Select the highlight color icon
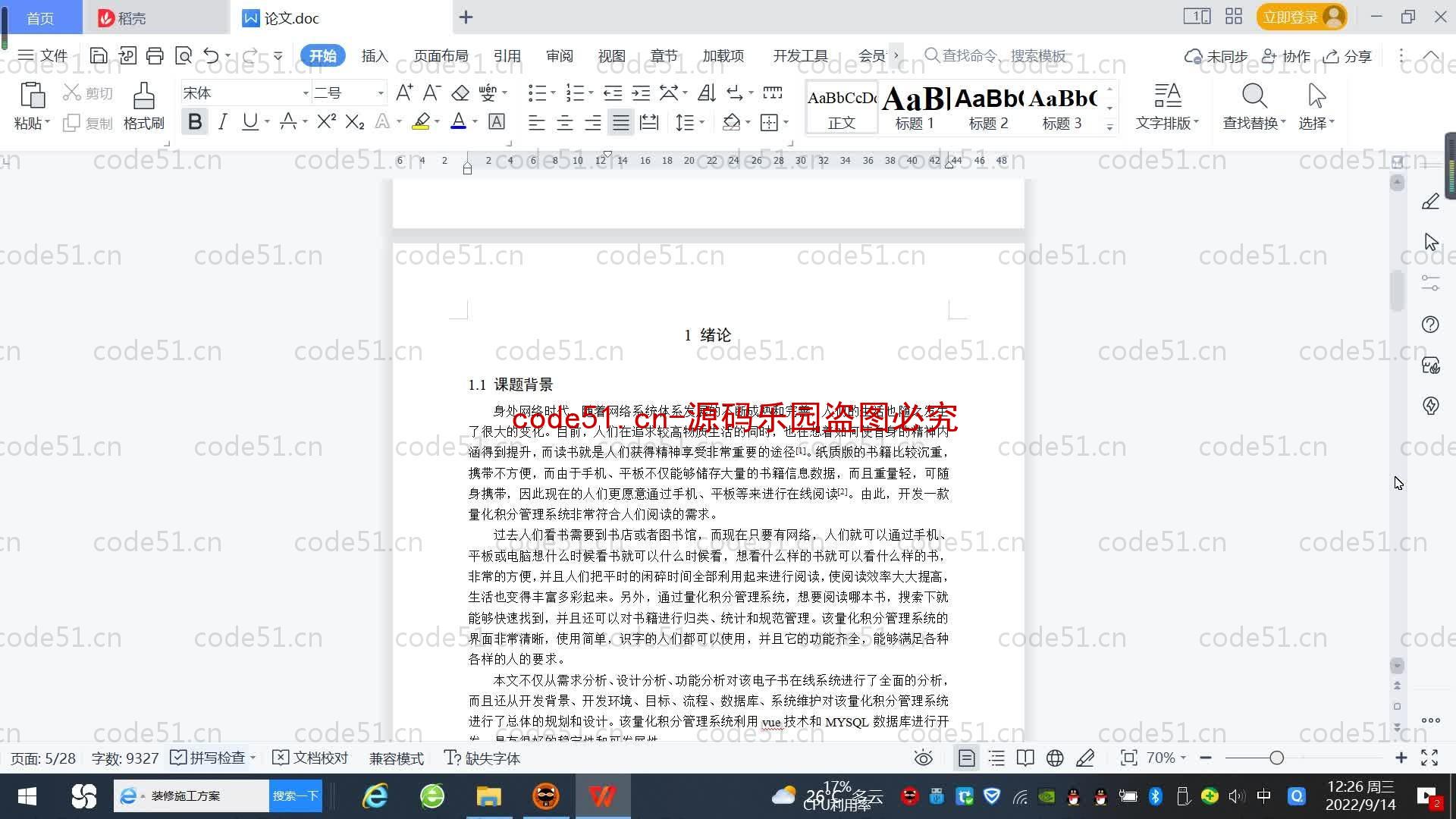The height and width of the screenshot is (819, 1456). click(x=423, y=120)
